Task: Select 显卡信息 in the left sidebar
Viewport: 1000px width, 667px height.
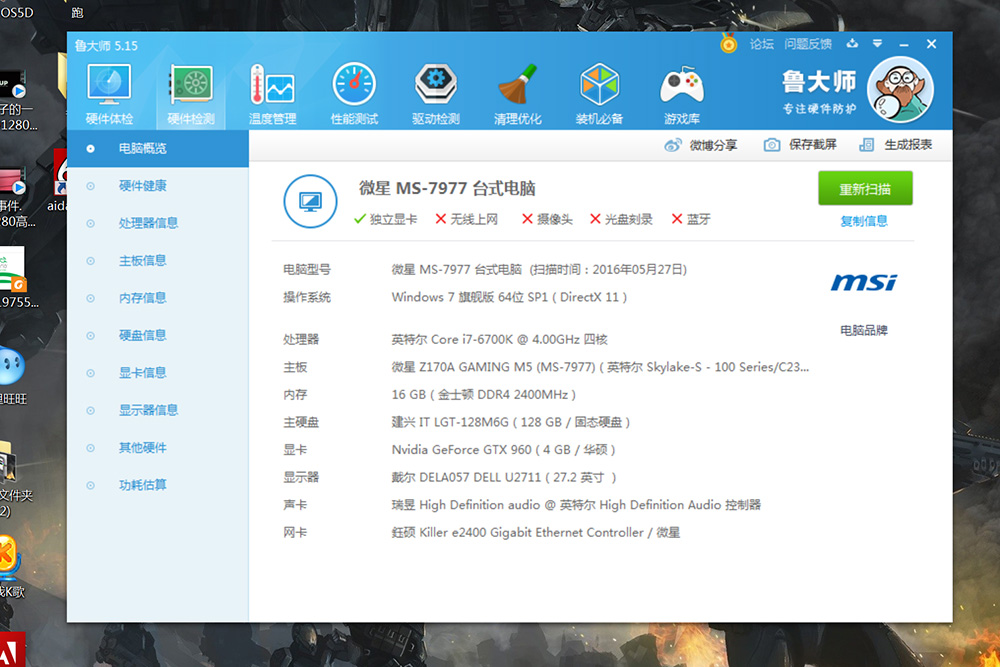Action: (142, 373)
